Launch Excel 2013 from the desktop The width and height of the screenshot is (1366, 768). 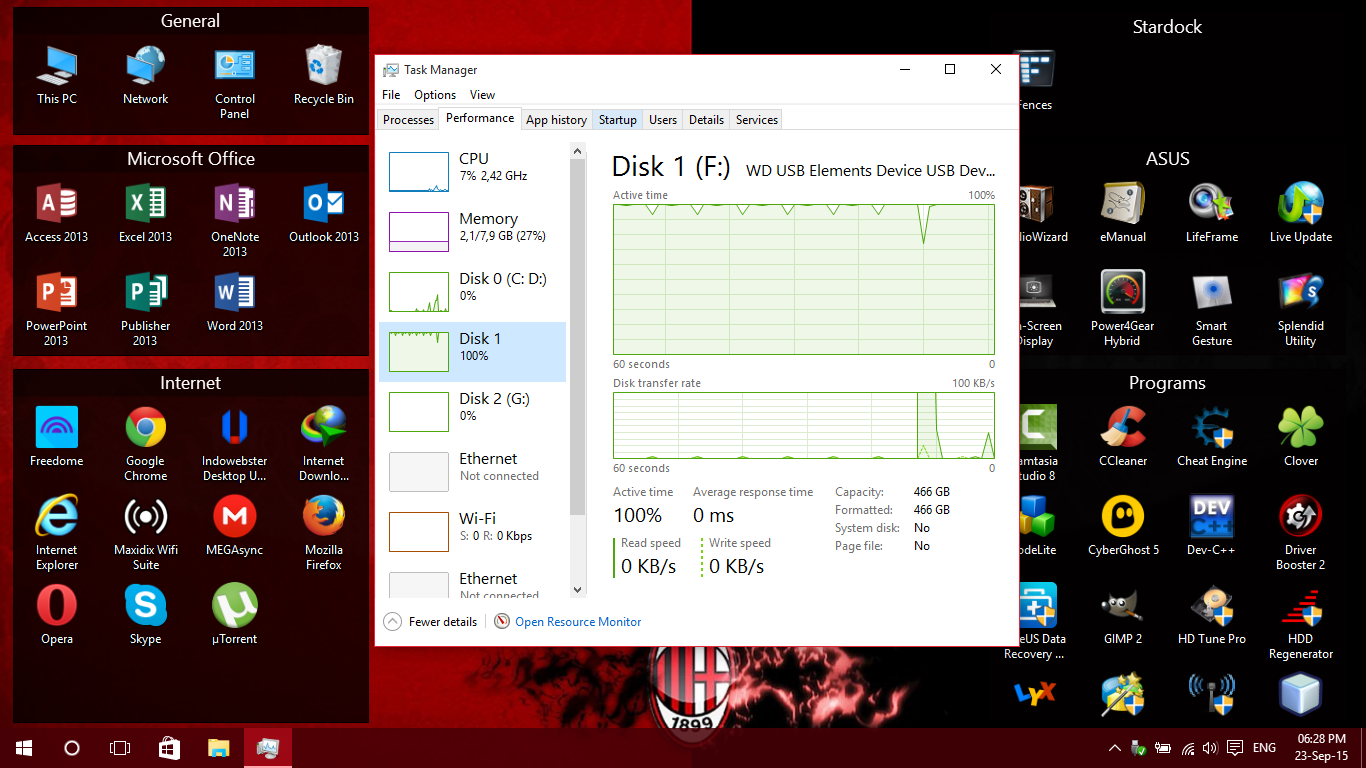pos(145,213)
